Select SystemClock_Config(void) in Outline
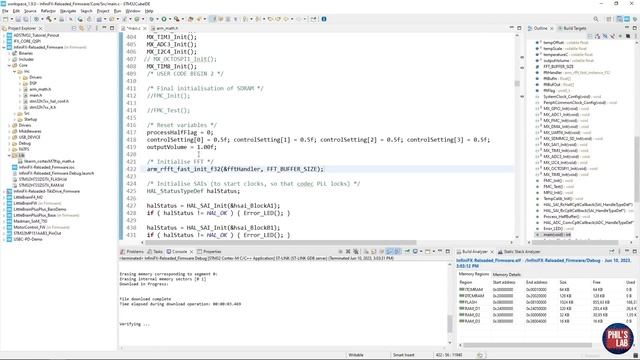This screenshot has height=360, width=640. click(567, 97)
